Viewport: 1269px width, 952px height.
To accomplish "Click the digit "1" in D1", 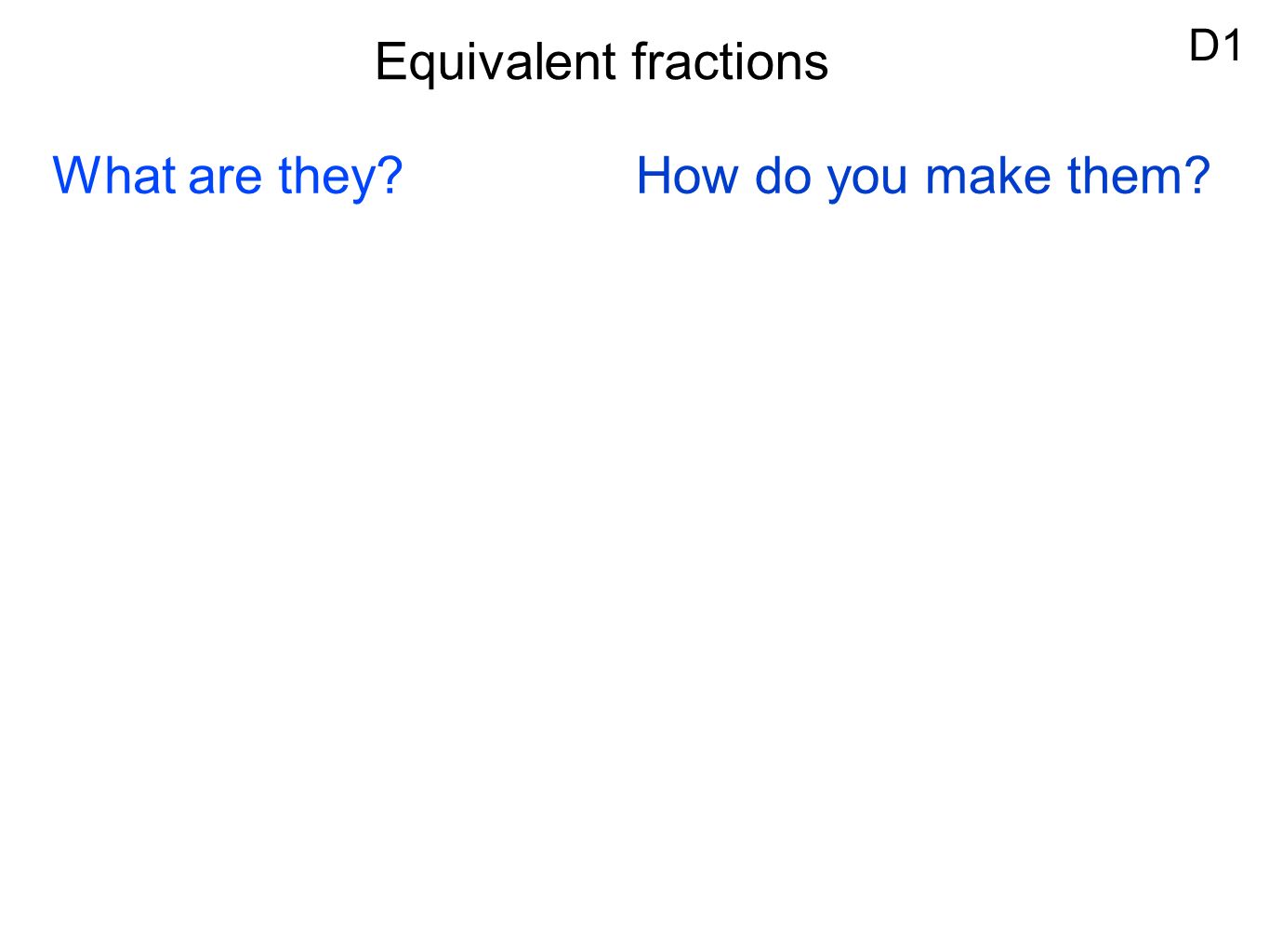I will click(x=1233, y=46).
